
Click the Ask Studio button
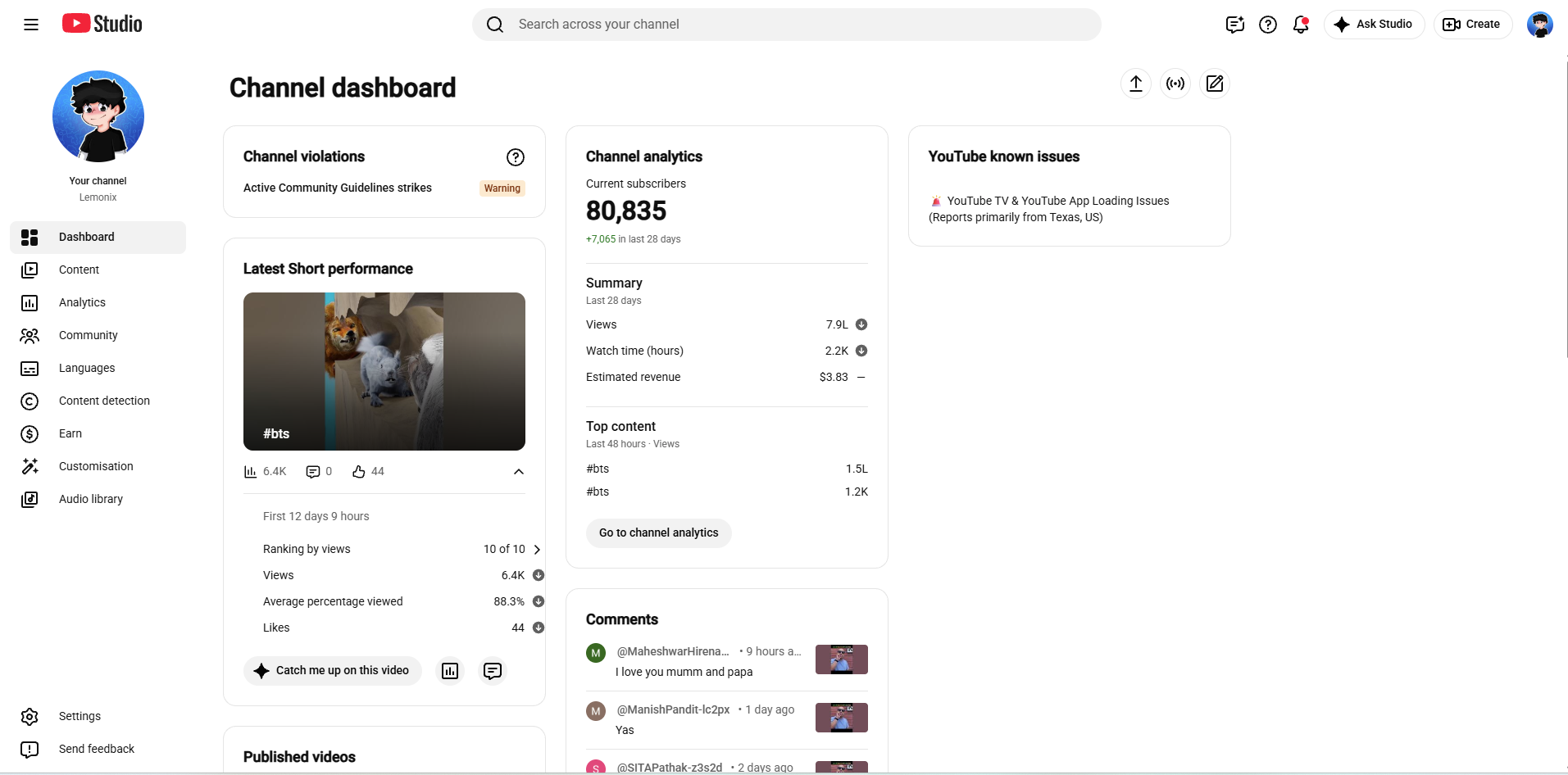coord(1375,25)
